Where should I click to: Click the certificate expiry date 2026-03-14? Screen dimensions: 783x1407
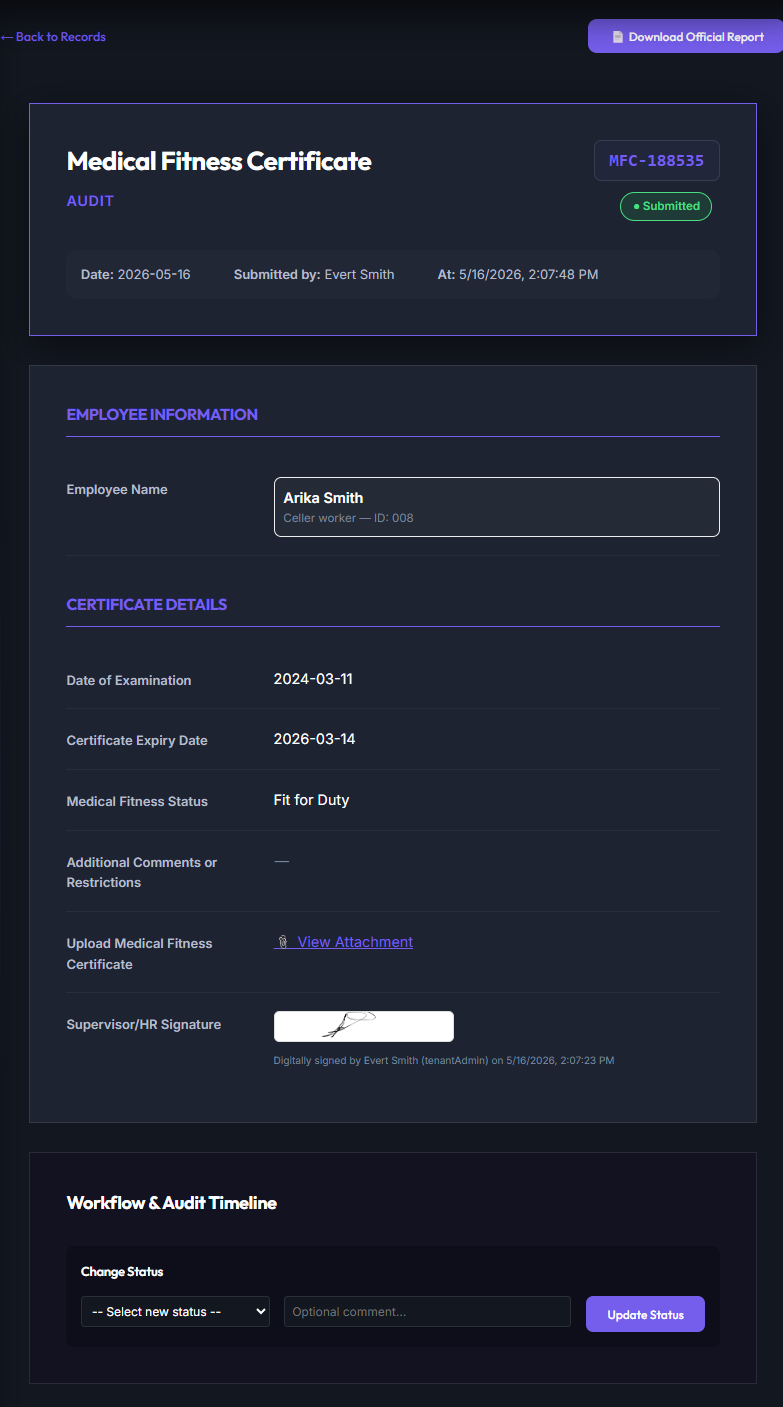click(x=314, y=739)
